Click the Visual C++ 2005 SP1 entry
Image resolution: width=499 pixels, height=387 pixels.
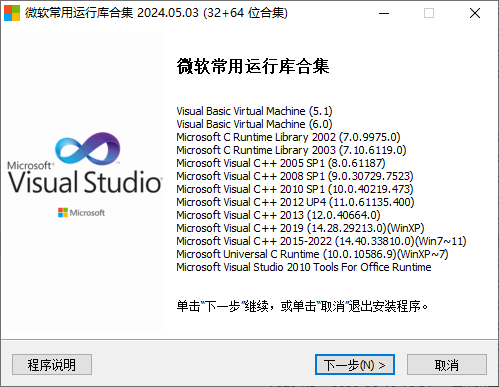tap(281, 163)
